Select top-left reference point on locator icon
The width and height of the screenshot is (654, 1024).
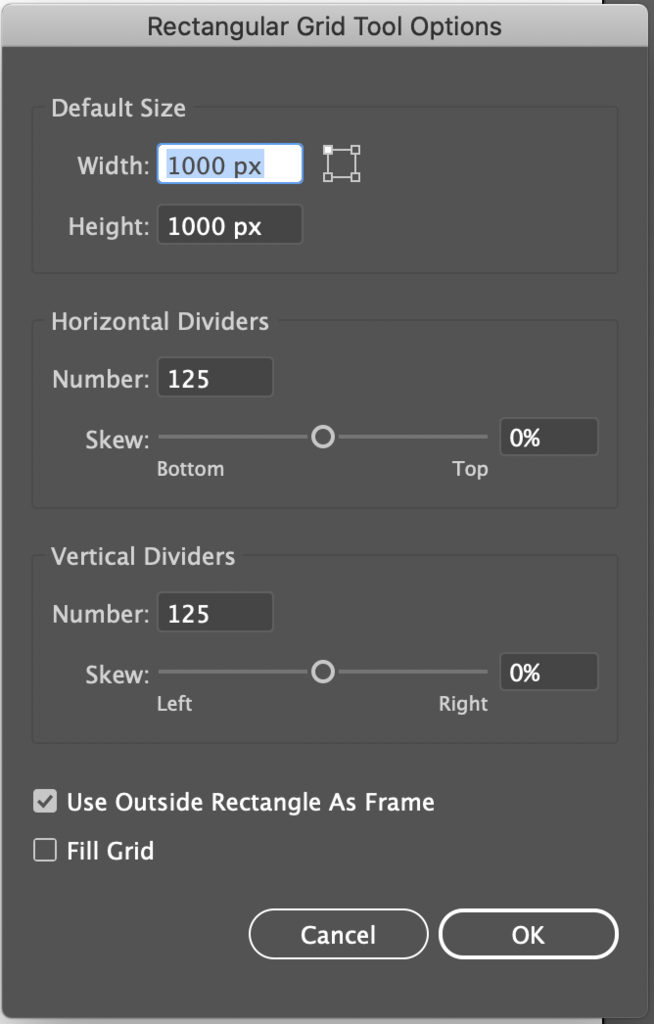328,150
